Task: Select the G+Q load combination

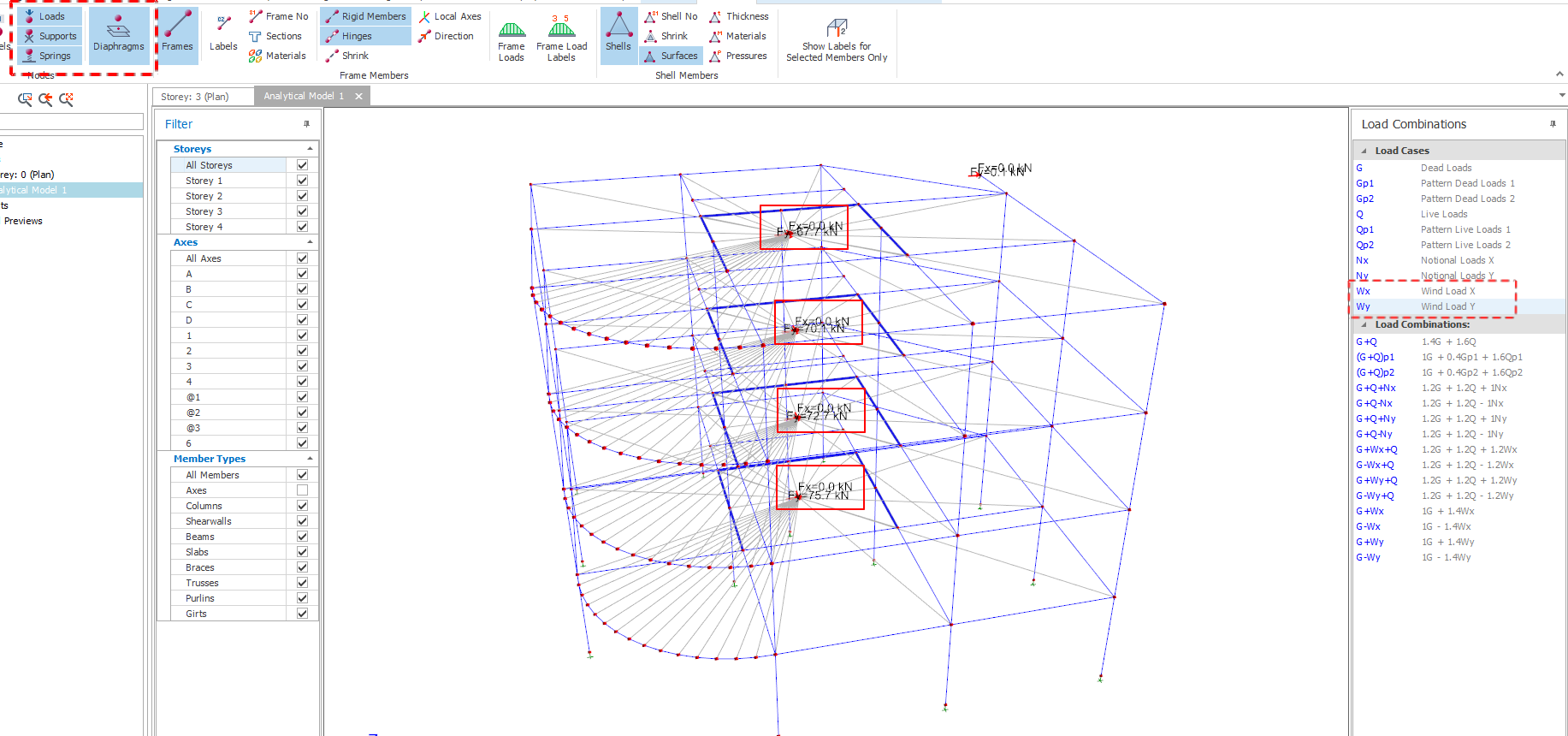Action: pyautogui.click(x=1367, y=341)
